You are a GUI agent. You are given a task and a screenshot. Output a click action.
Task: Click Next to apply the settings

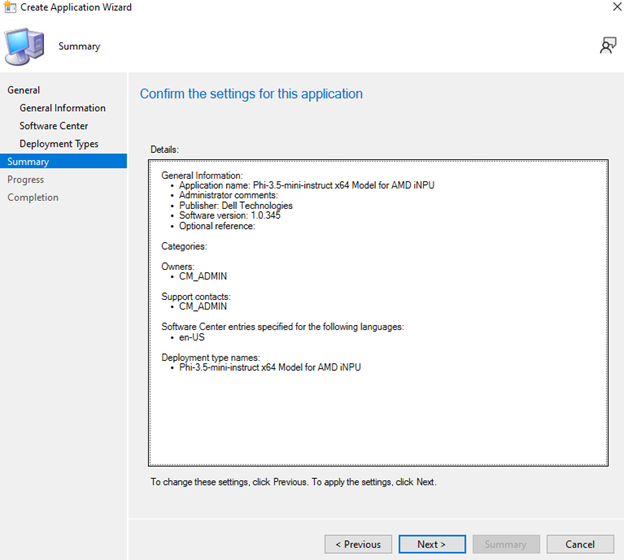click(432, 544)
